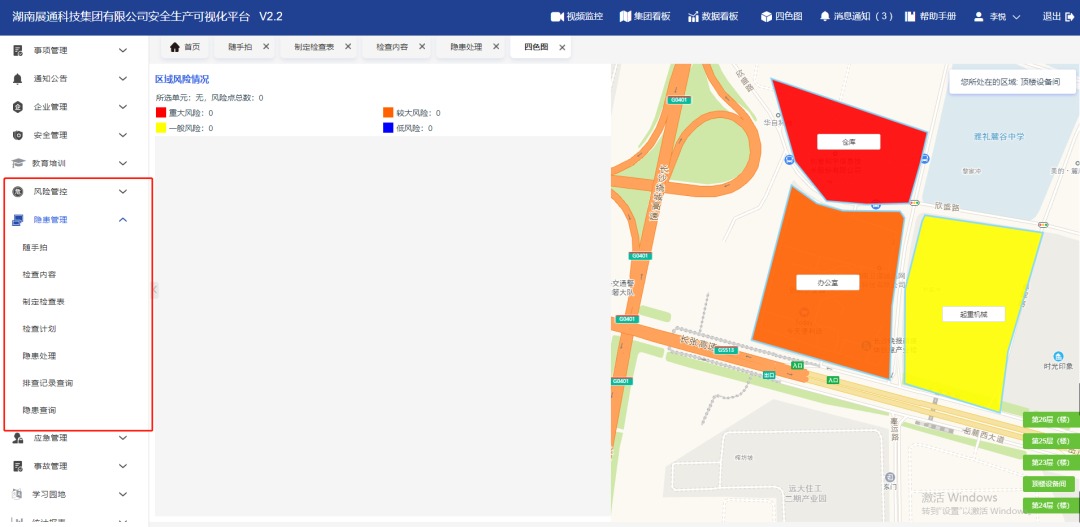Close the 制定检查表 tab

[348, 47]
